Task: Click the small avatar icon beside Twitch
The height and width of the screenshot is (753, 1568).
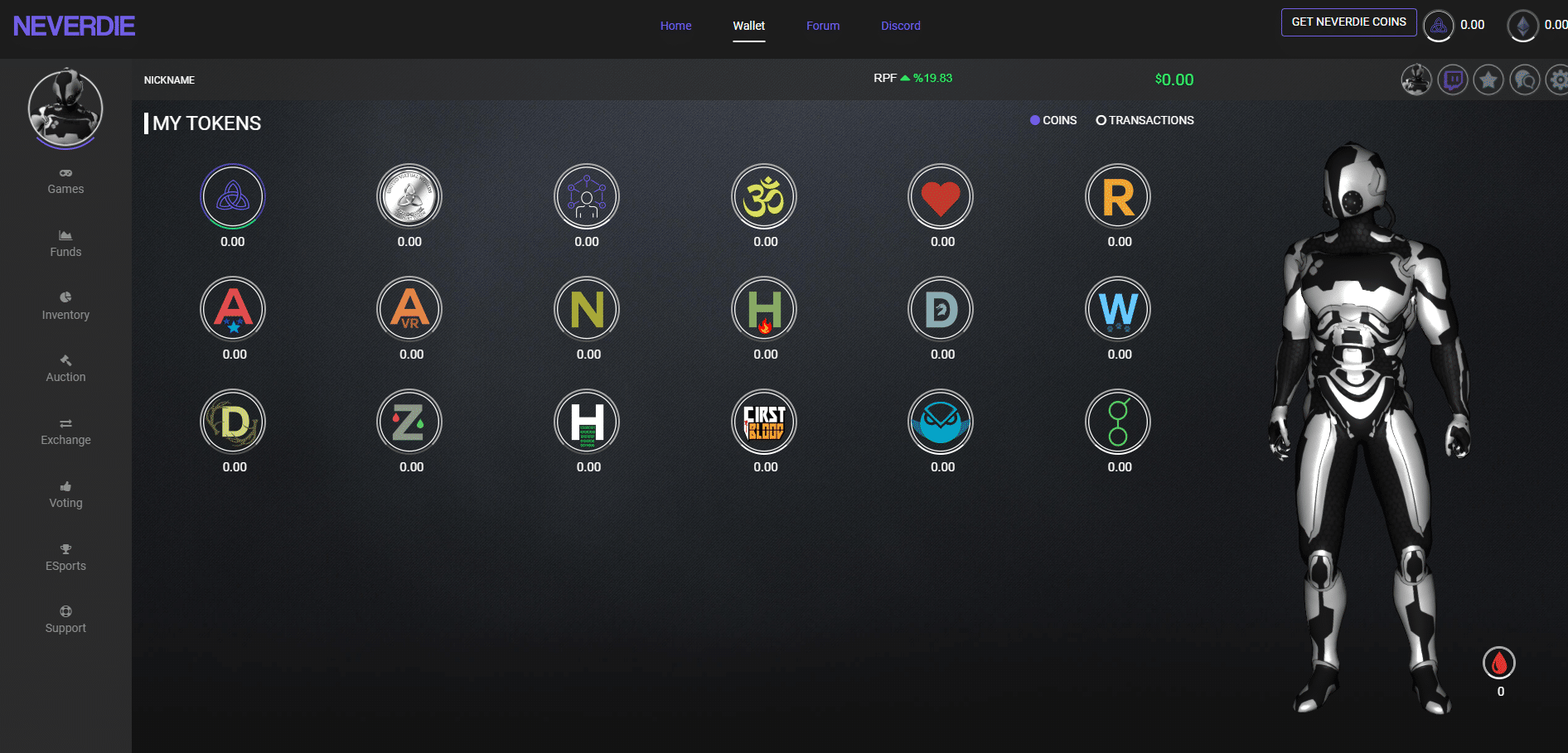Action: point(1416,80)
